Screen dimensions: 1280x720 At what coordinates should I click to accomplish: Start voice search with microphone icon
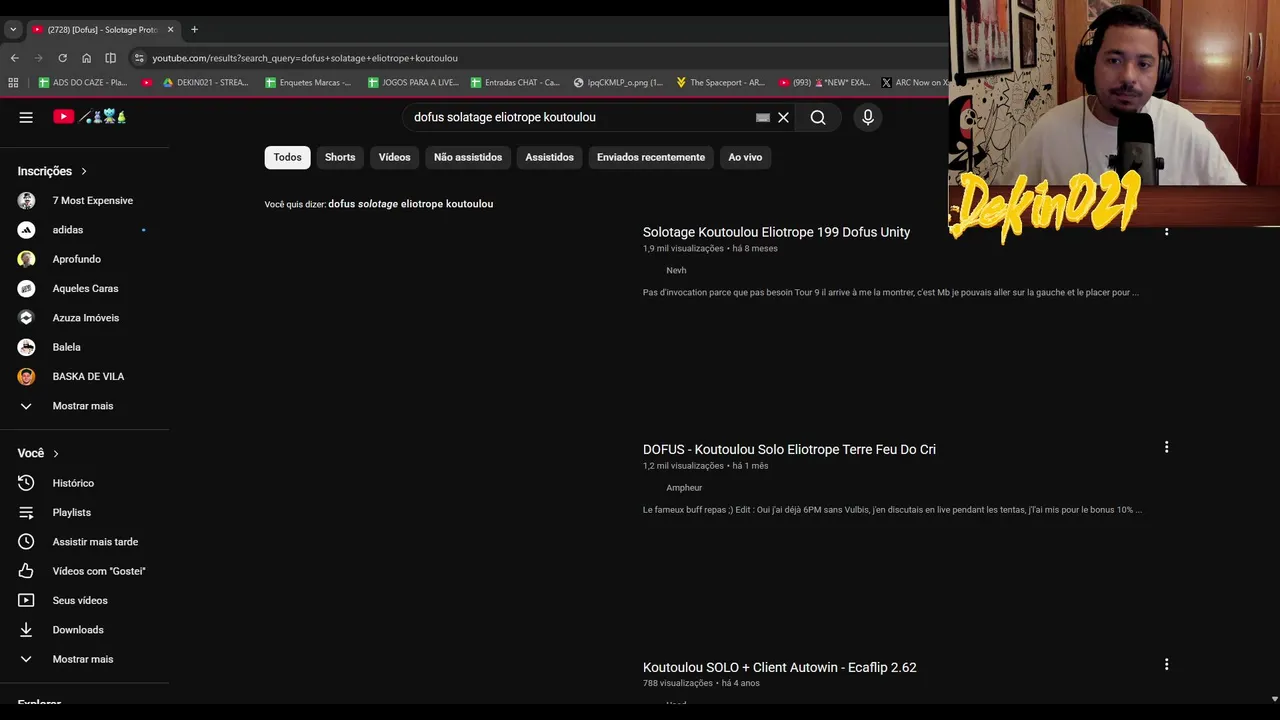click(868, 117)
